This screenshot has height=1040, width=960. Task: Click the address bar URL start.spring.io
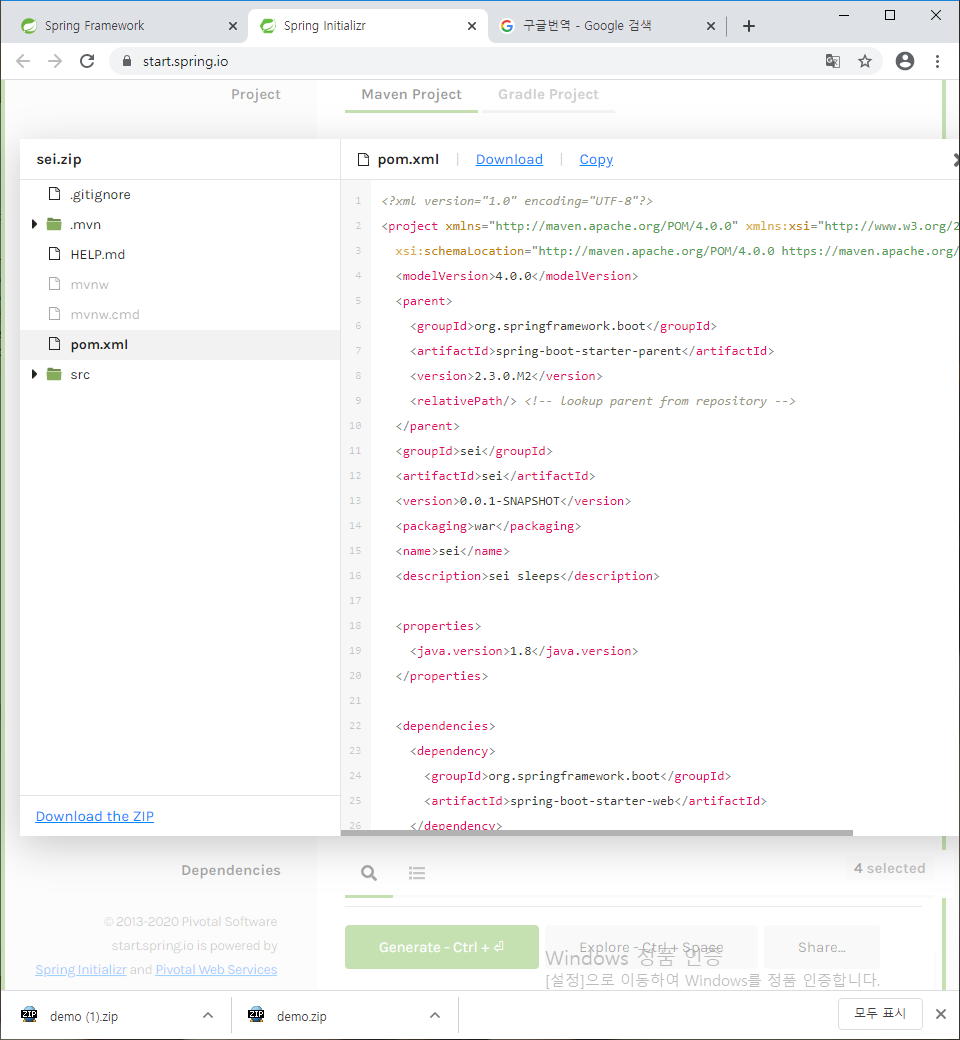tap(185, 61)
